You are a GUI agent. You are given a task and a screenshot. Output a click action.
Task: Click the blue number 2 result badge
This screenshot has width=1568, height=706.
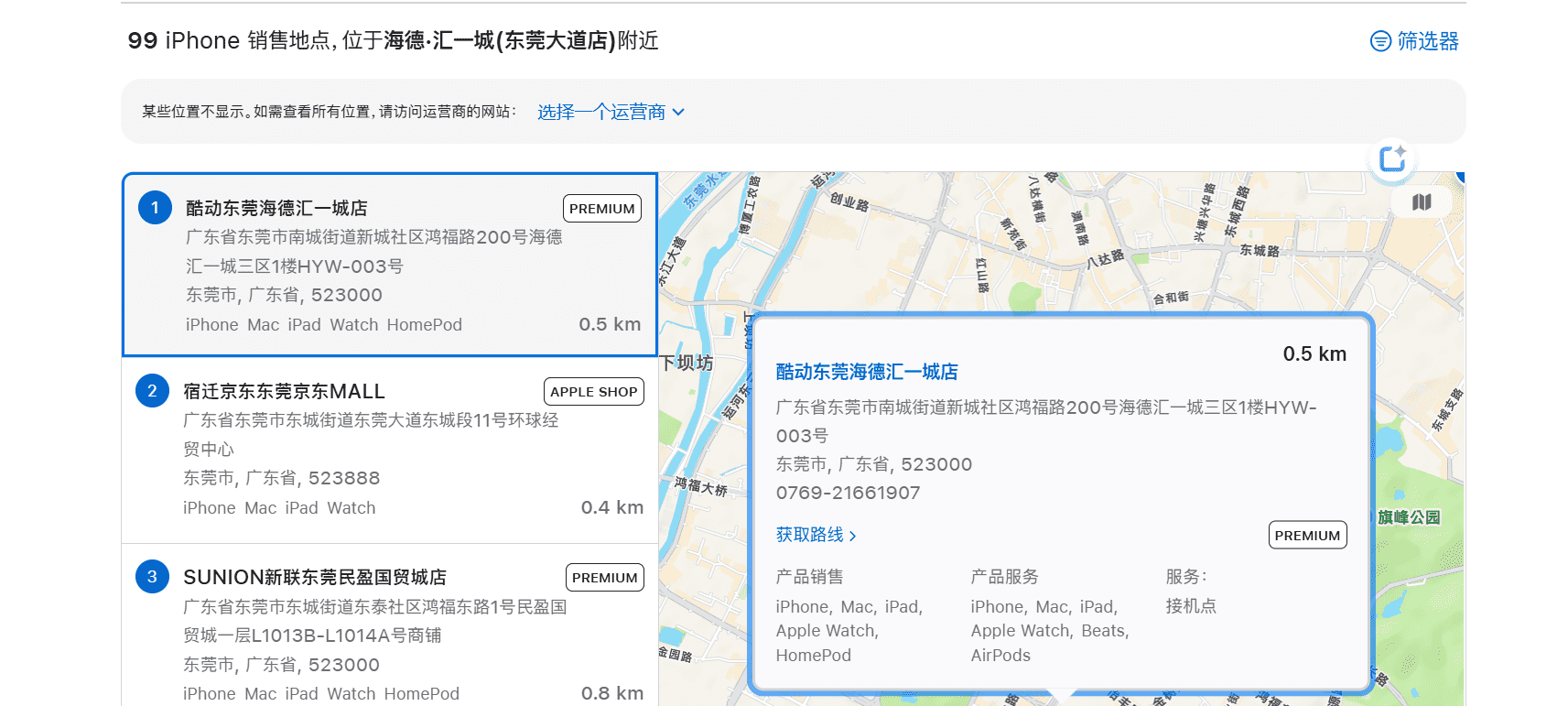(152, 391)
